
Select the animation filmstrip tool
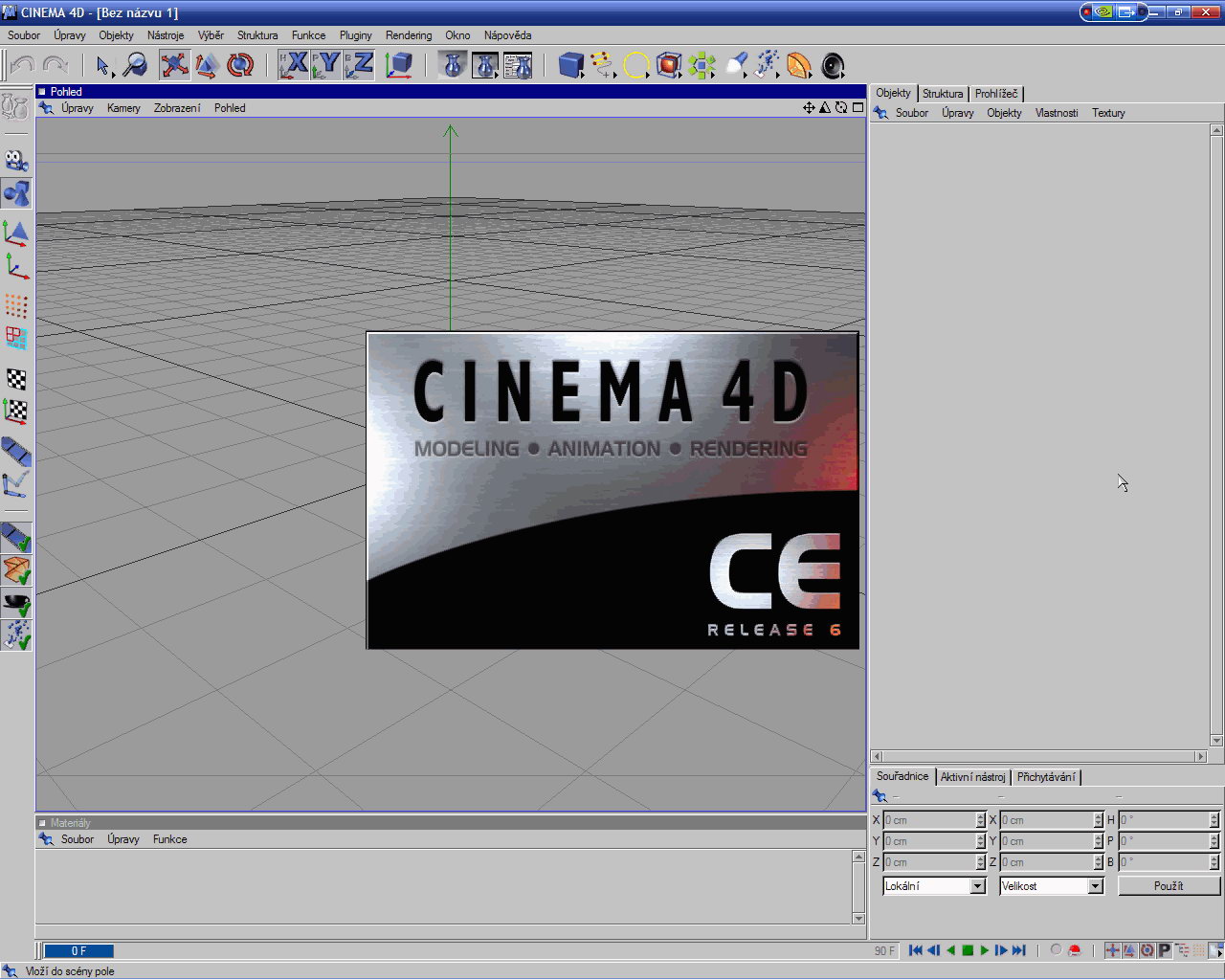(x=16, y=452)
